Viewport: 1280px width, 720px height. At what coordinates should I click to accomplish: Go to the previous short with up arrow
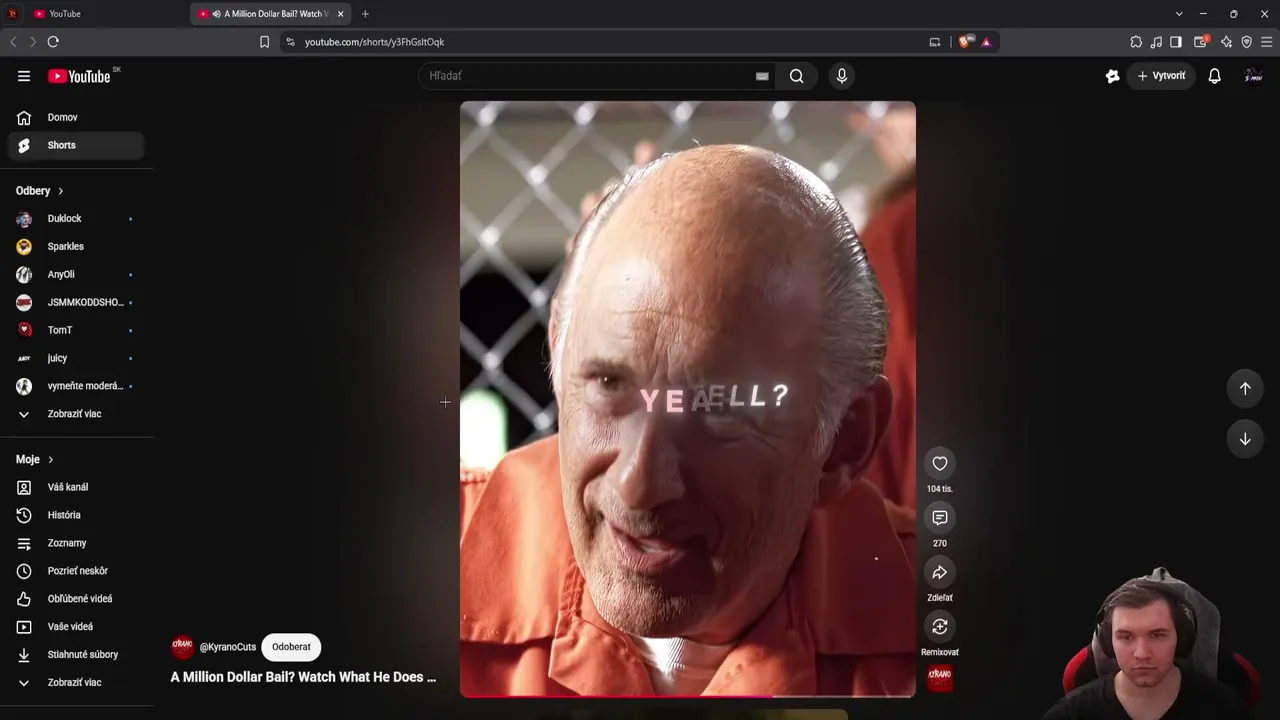(x=1245, y=388)
